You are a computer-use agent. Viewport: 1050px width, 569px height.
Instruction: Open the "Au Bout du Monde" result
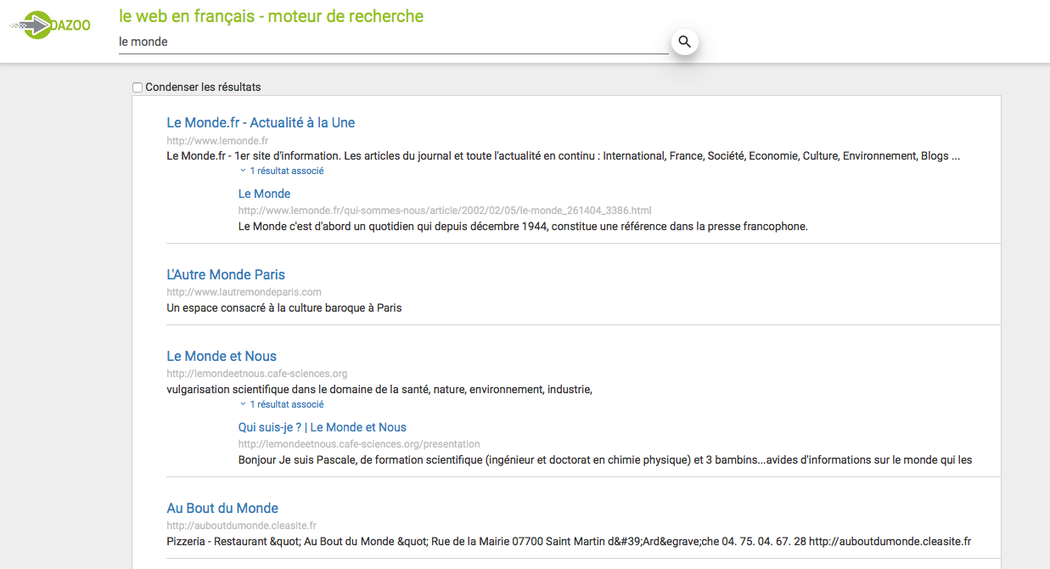(x=222, y=508)
